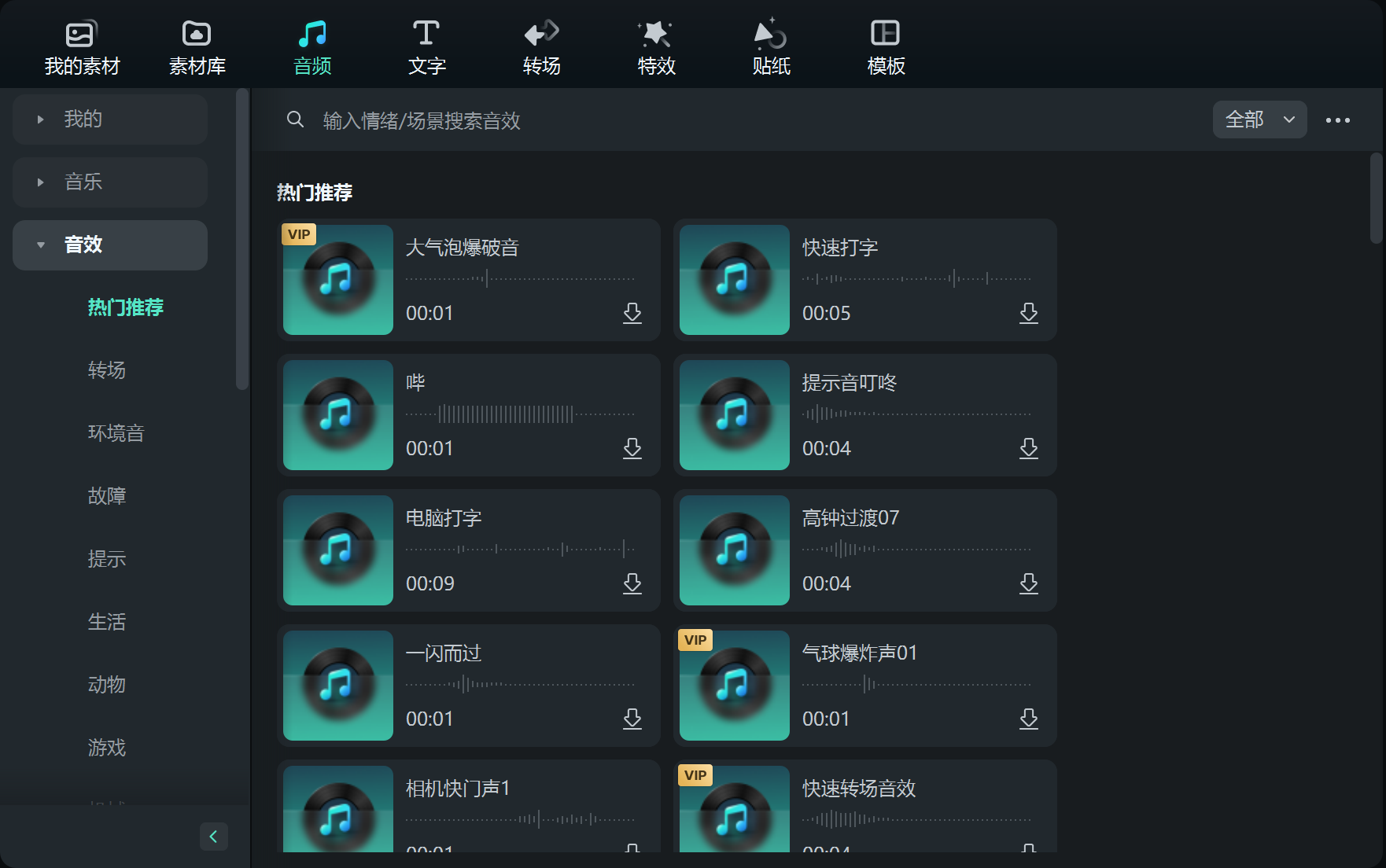Expand the 我的 category in sidebar
Image resolution: width=1386 pixels, height=868 pixels.
pos(109,120)
